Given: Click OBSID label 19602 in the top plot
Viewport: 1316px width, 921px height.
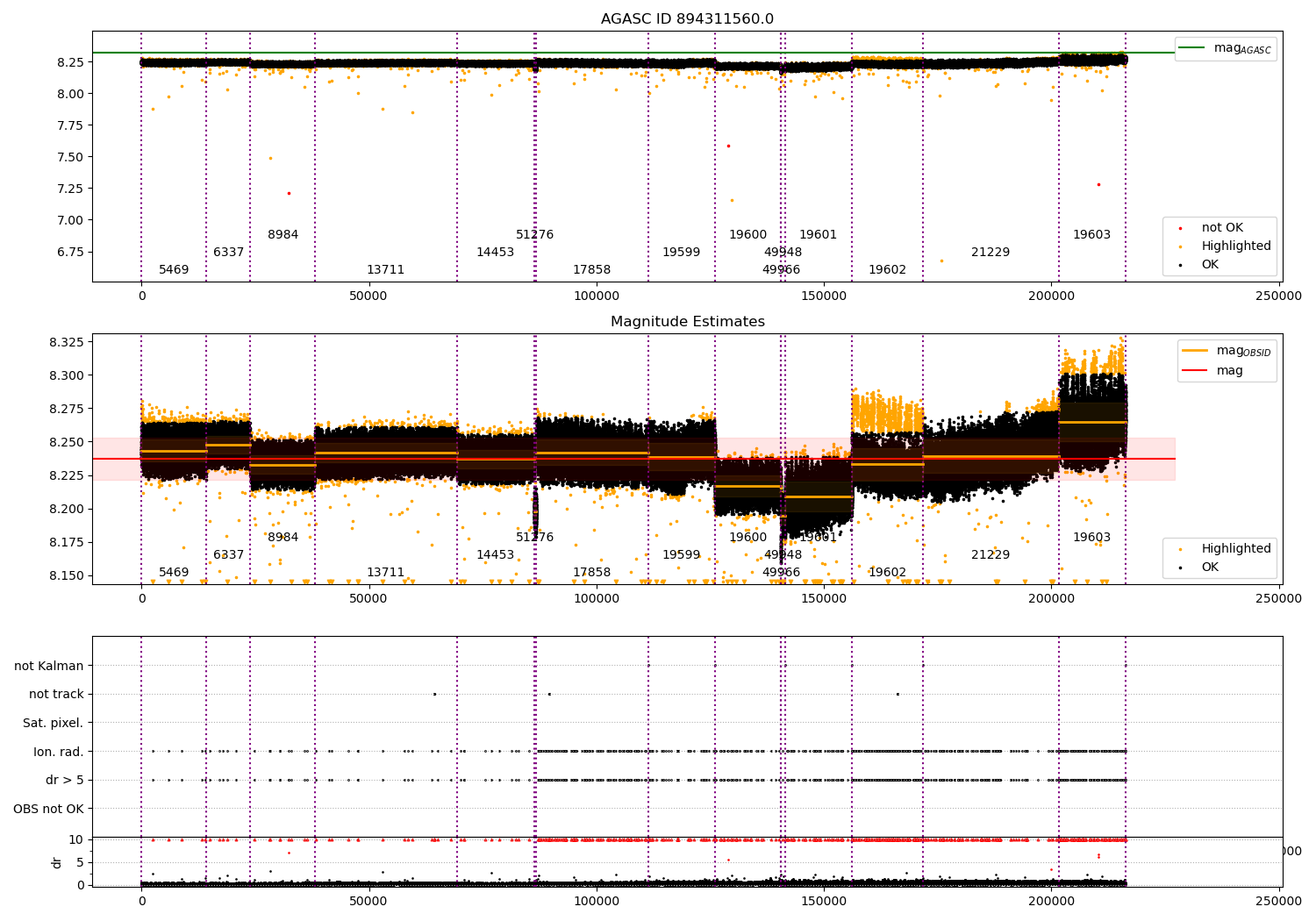Looking at the screenshot, I should tap(888, 269).
